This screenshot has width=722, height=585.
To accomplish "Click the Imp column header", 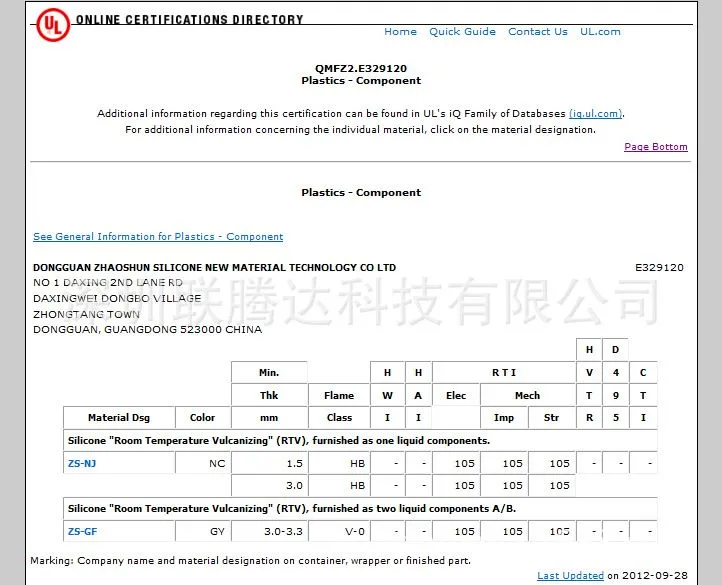I will pos(504,418).
